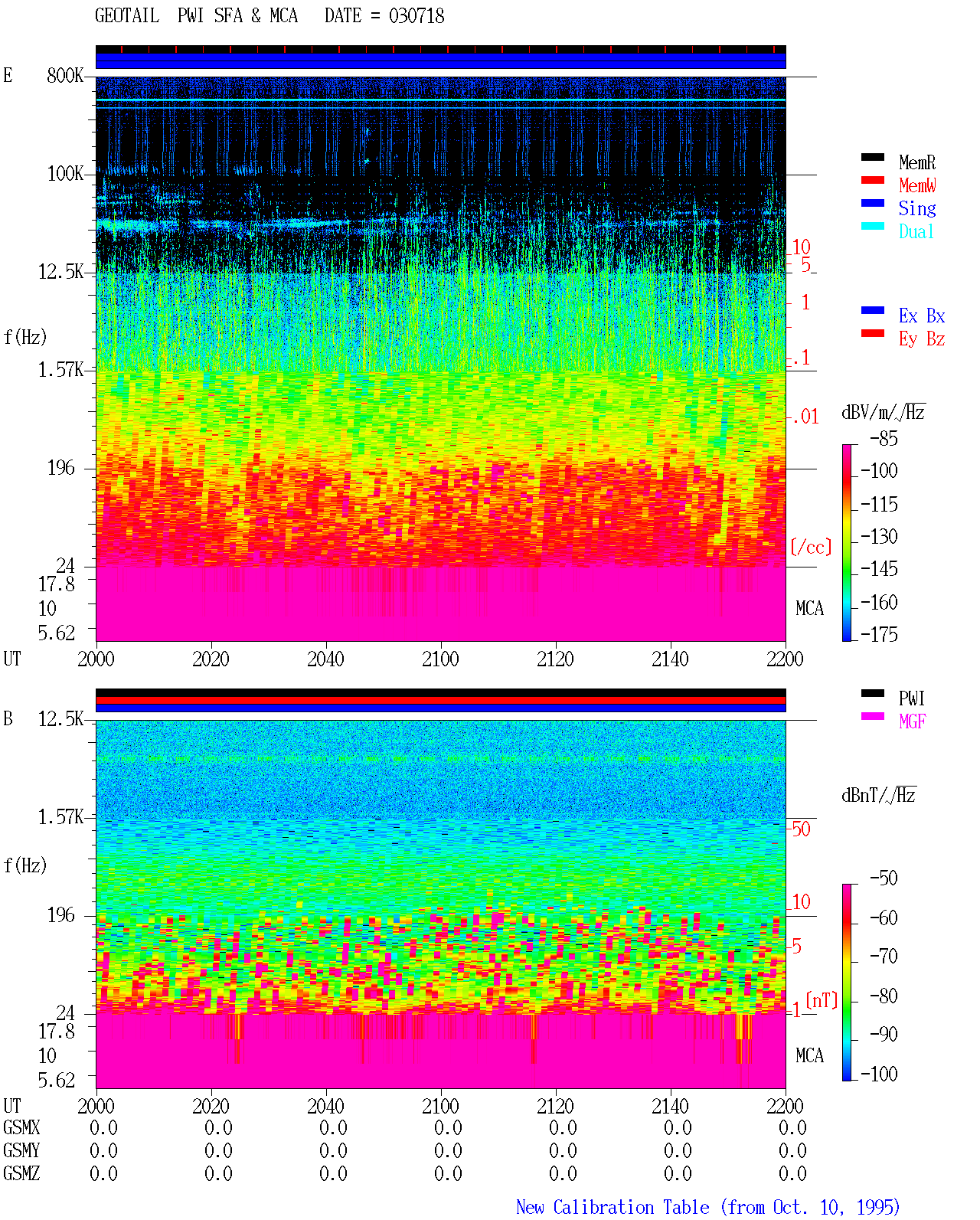The height and width of the screenshot is (1220, 980).
Task: Click the GSMX row label
Action: [21, 1127]
